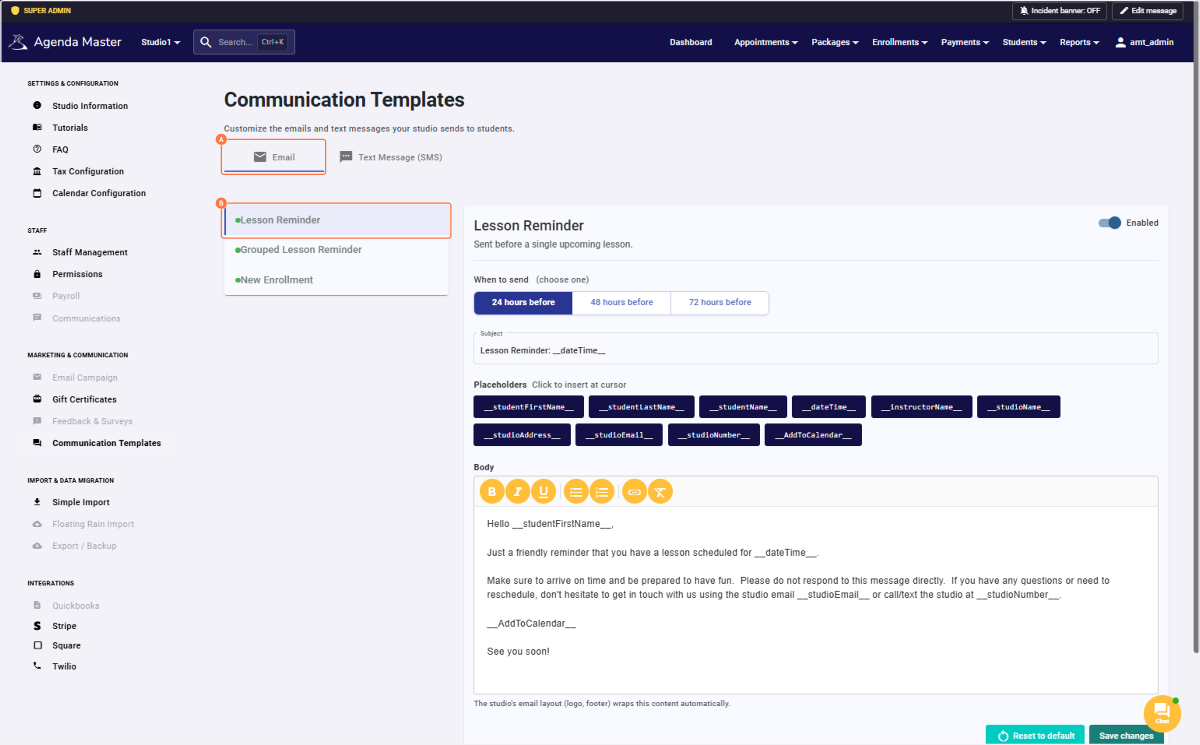Click the Permissions lock icon
1200x745 pixels.
click(x=37, y=274)
